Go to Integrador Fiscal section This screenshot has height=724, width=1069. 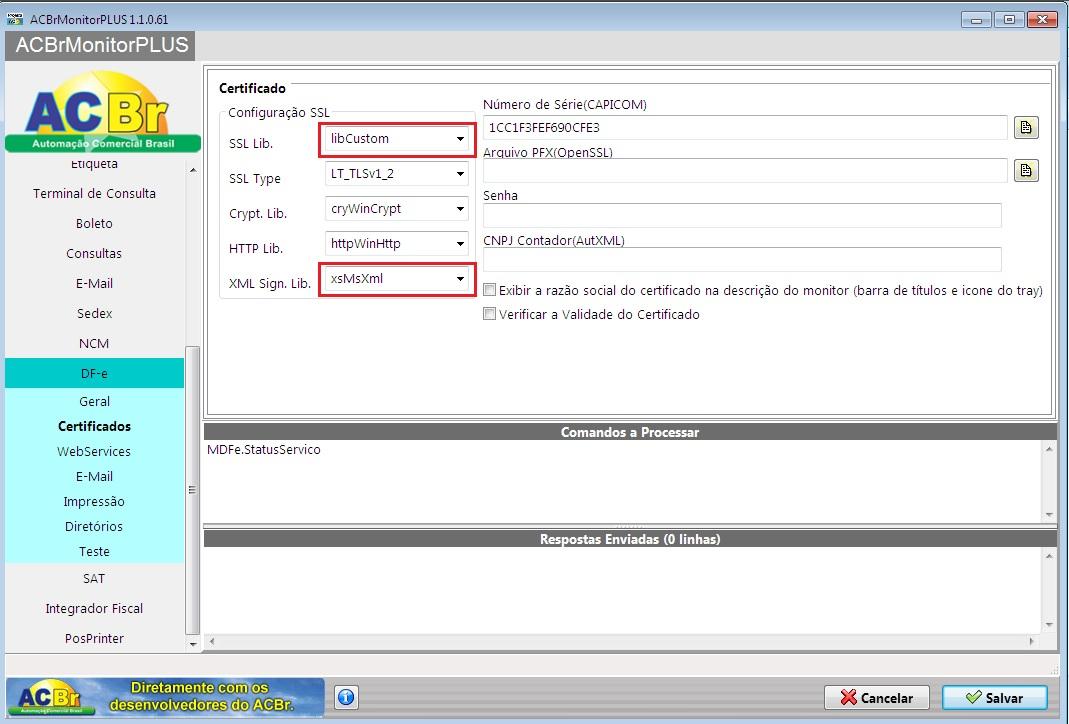pos(94,609)
